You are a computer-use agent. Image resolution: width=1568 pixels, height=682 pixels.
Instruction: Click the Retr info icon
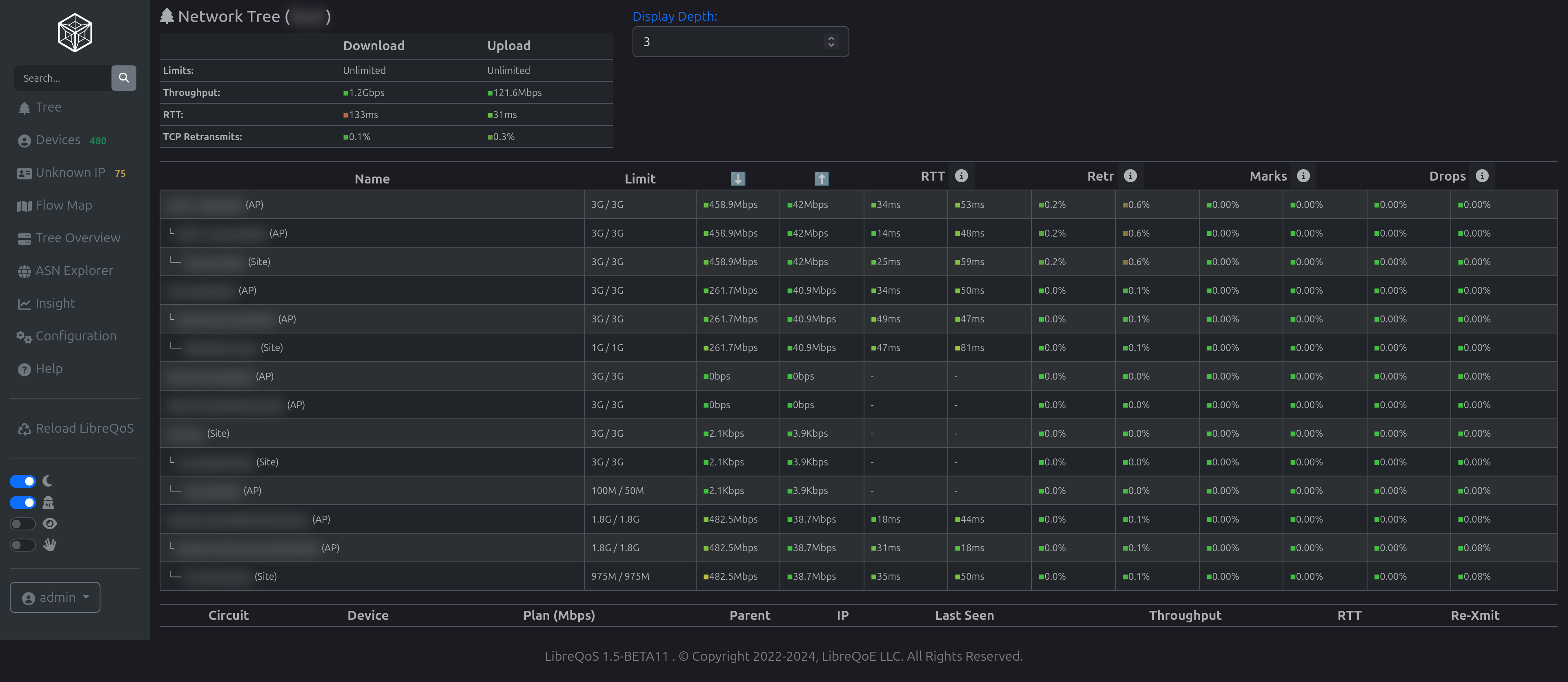[1130, 176]
